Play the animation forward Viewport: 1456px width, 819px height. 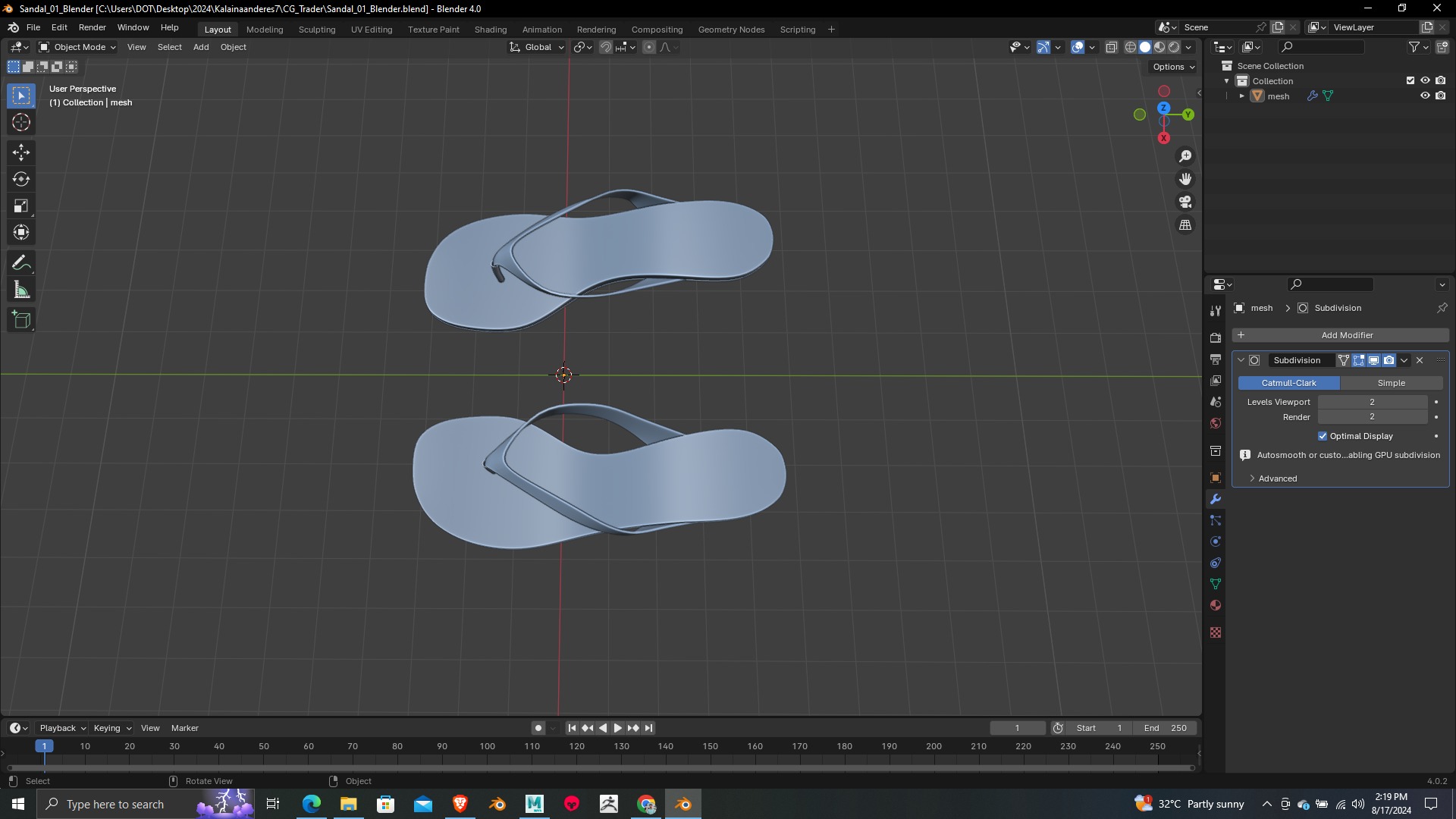(618, 728)
